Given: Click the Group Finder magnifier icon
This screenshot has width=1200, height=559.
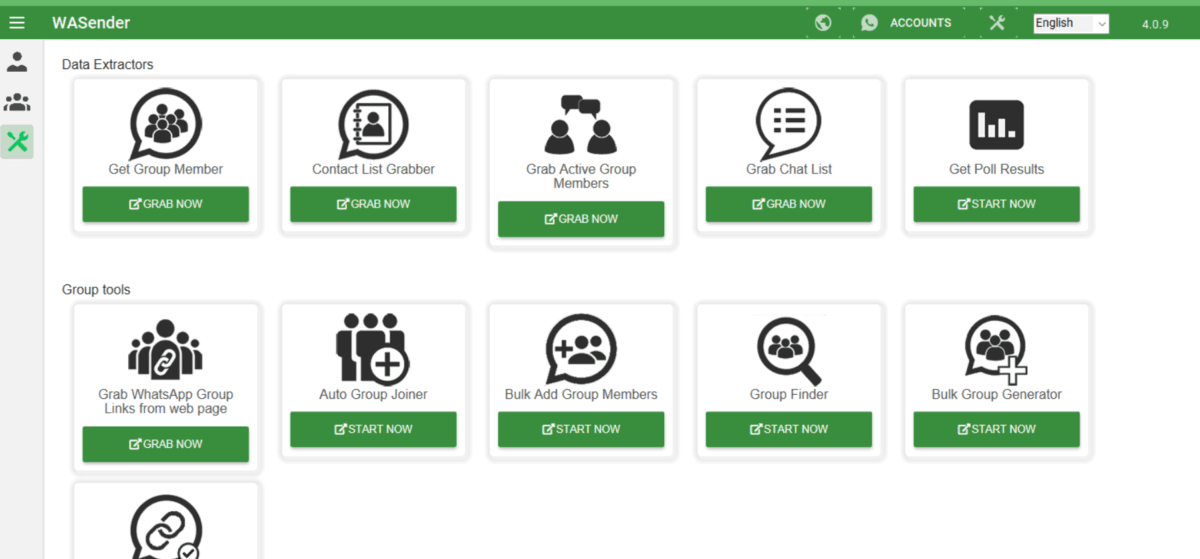Looking at the screenshot, I should (x=789, y=350).
